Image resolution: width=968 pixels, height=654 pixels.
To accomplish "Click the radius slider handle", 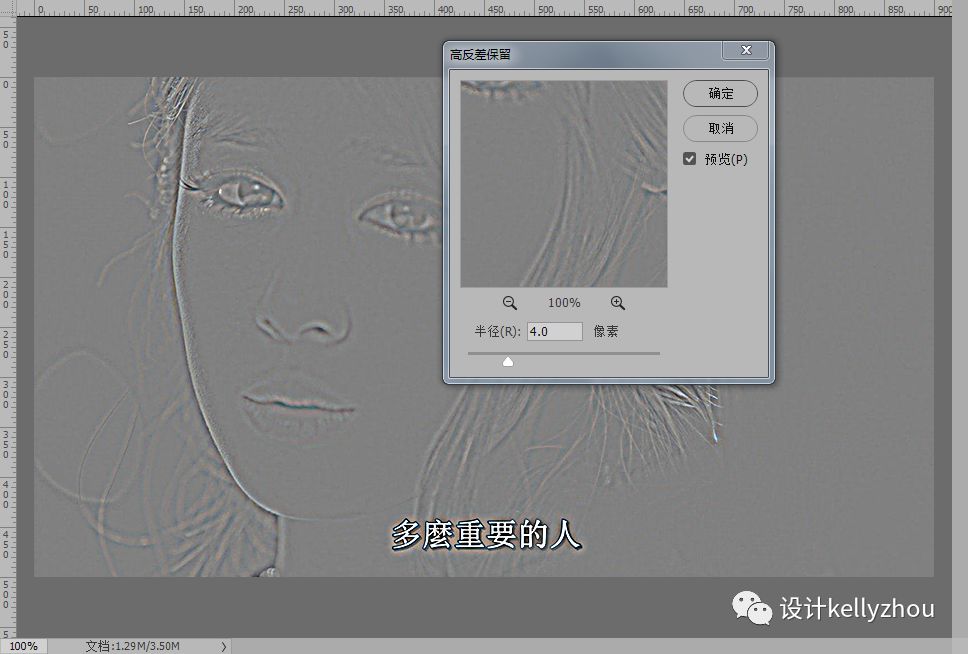I will [507, 361].
